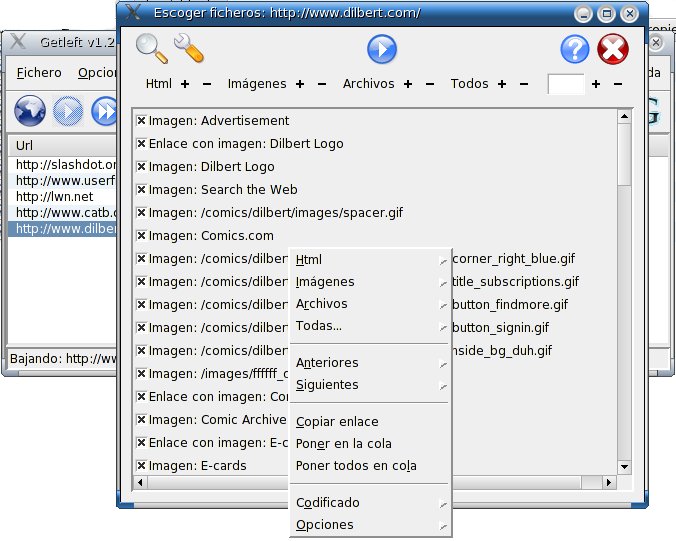Toggle Imagen: Search the Web checkbox
The height and width of the screenshot is (541, 676).
(x=141, y=189)
